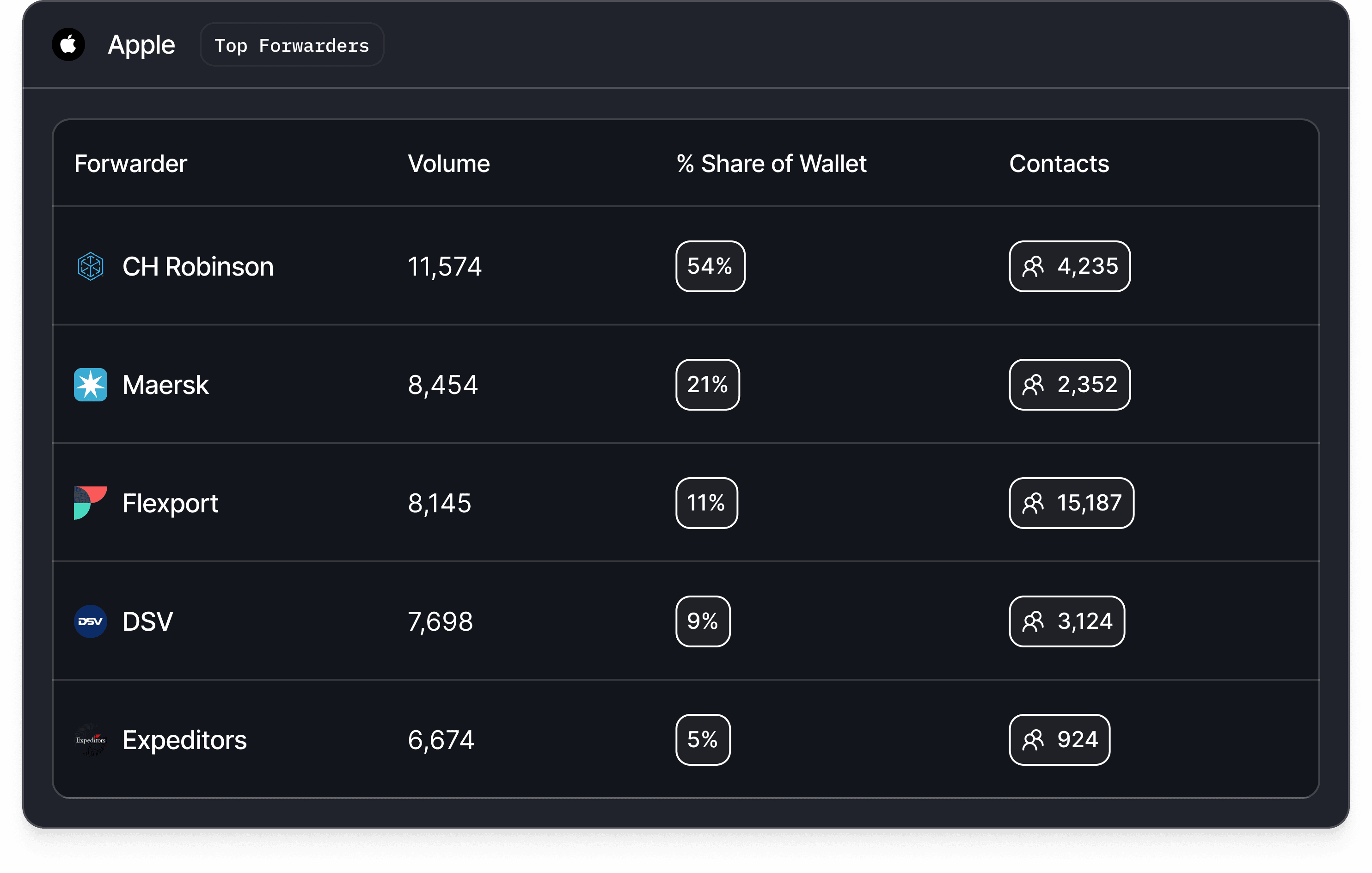
Task: Open Maersk's 2,352 contacts badge
Action: pos(1070,385)
